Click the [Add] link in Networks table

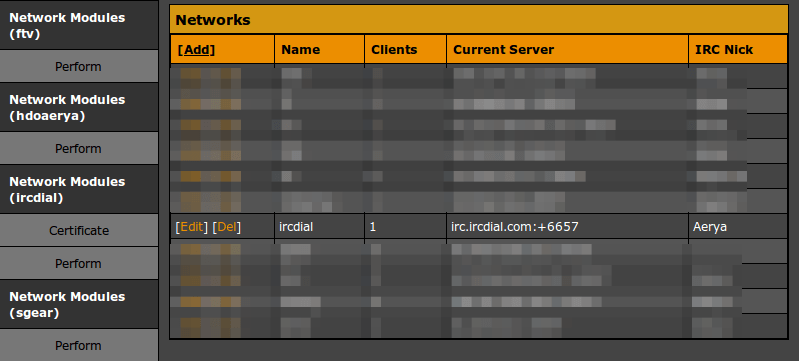196,49
